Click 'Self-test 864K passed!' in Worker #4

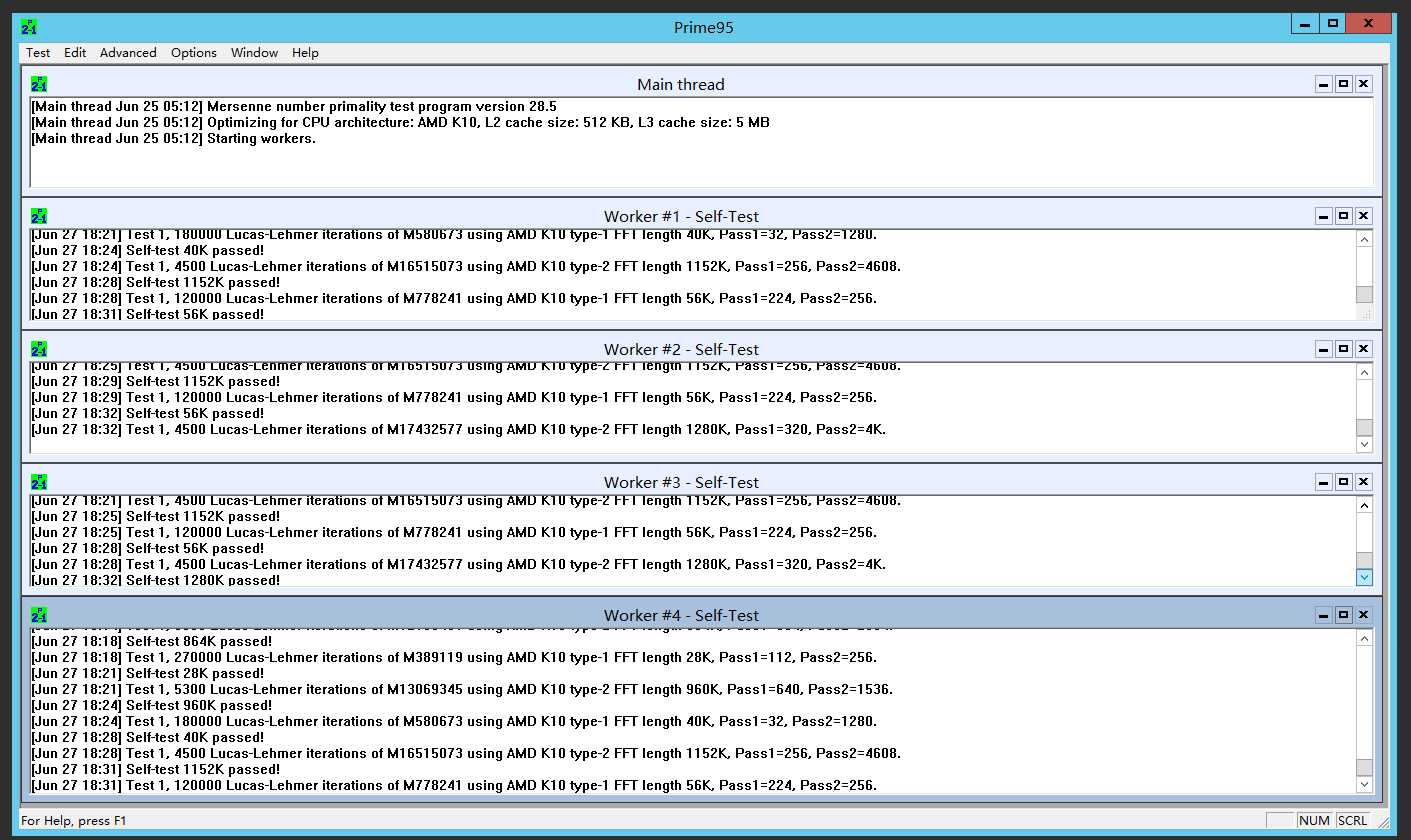pyautogui.click(x=152, y=641)
